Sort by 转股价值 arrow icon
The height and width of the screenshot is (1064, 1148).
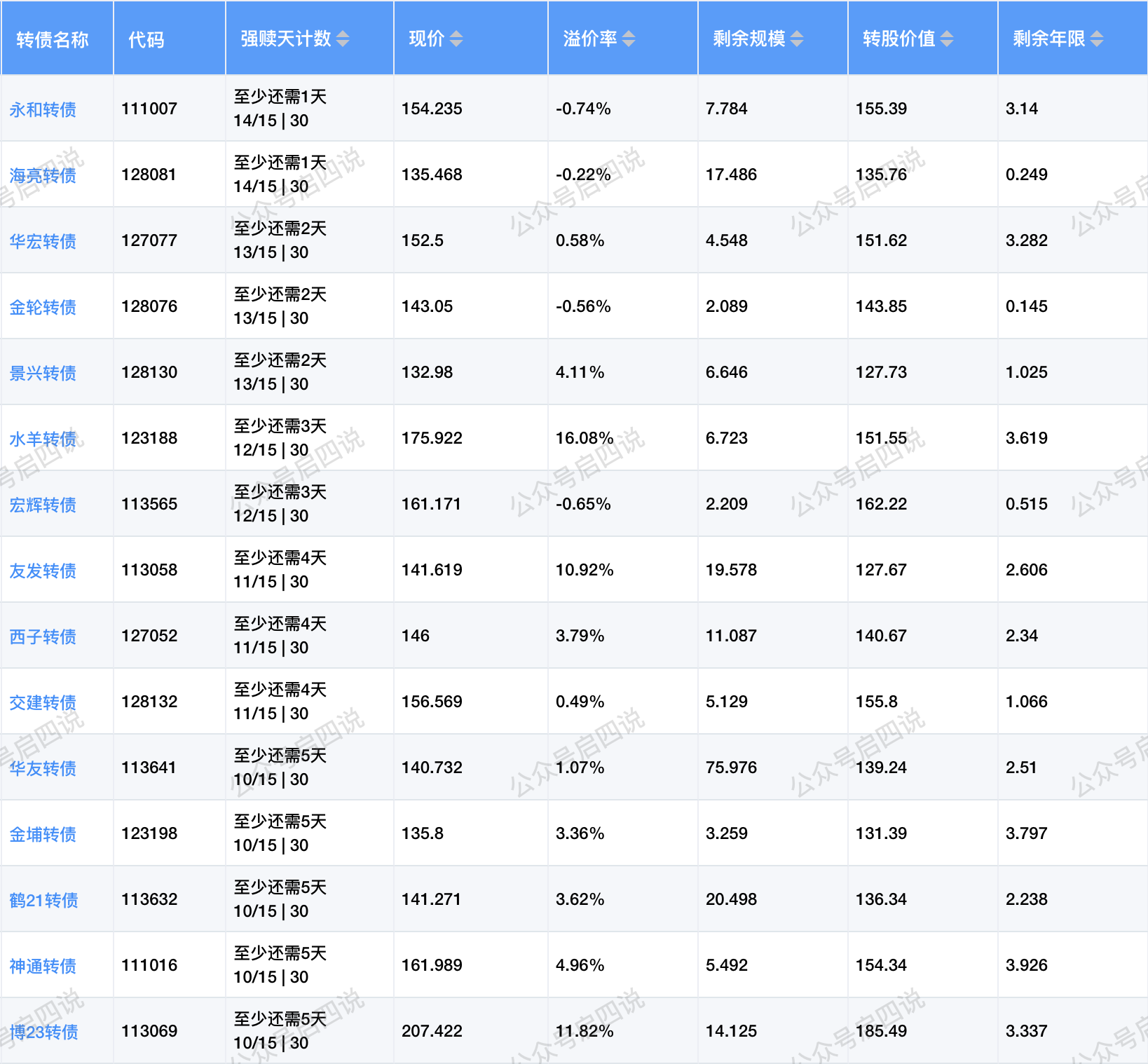click(x=947, y=39)
